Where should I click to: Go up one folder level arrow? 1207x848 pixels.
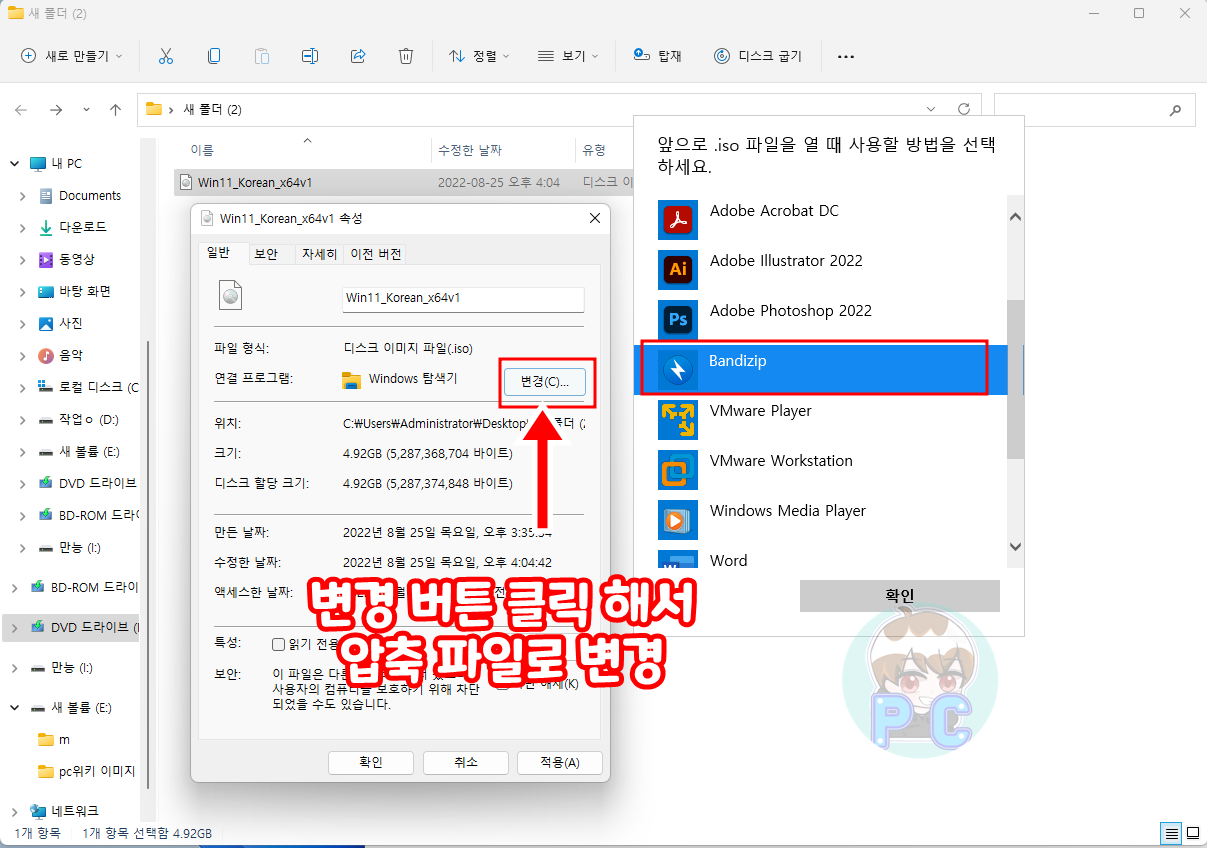(x=116, y=109)
